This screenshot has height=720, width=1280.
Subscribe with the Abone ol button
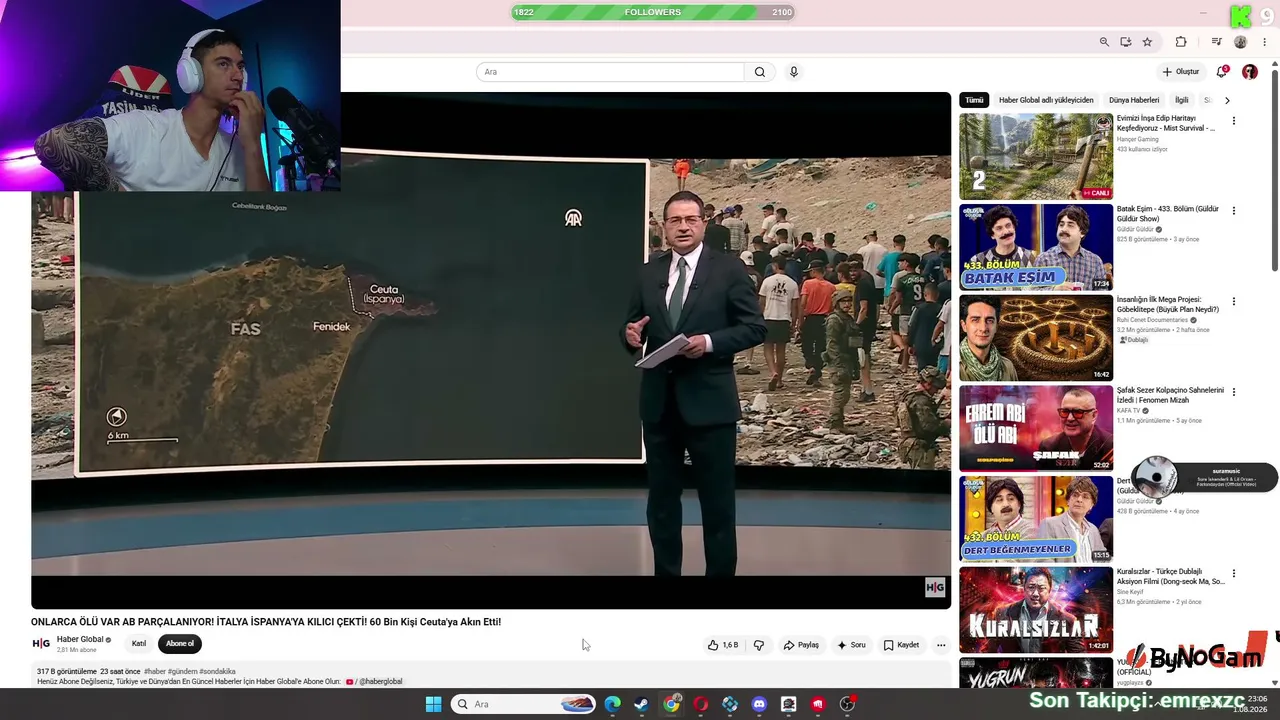click(x=180, y=644)
